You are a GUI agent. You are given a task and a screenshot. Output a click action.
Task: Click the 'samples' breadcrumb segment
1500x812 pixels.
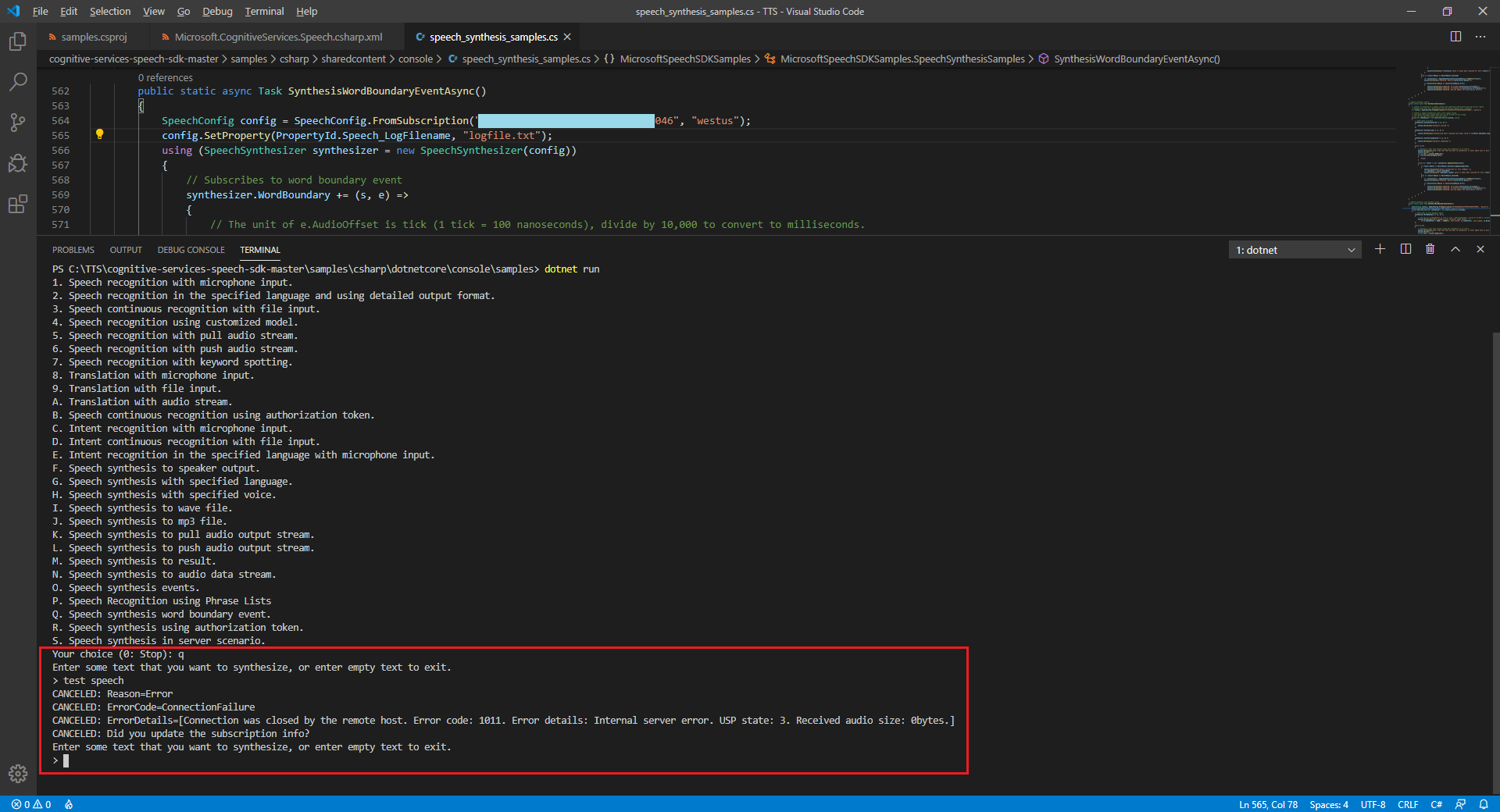click(x=249, y=59)
